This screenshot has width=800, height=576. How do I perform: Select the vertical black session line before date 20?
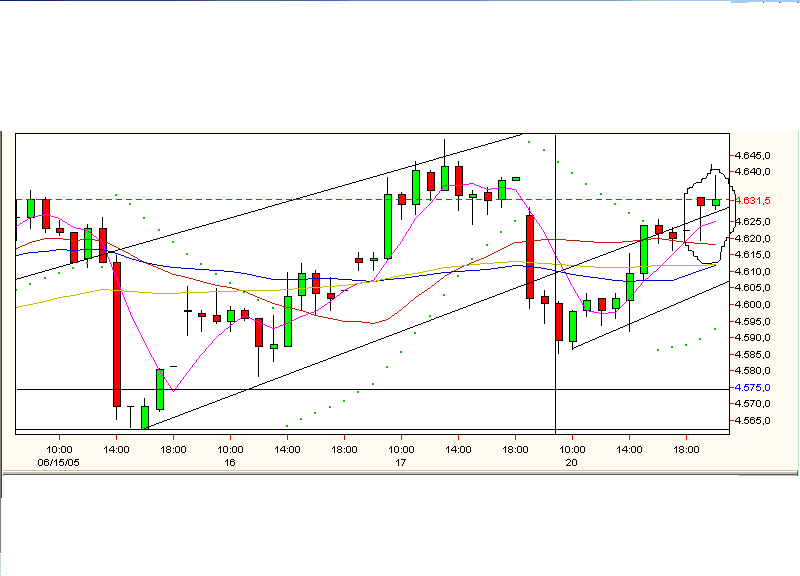[555, 284]
